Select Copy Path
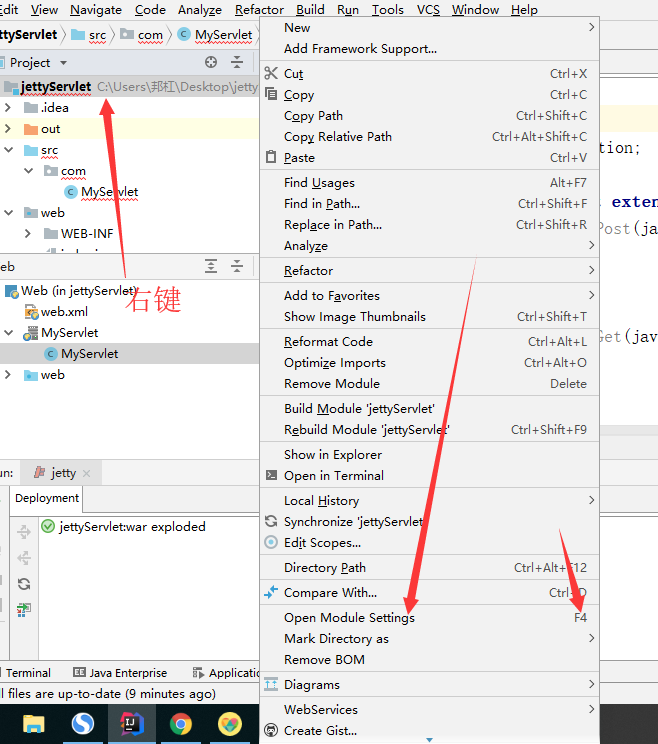 click(429, 115)
